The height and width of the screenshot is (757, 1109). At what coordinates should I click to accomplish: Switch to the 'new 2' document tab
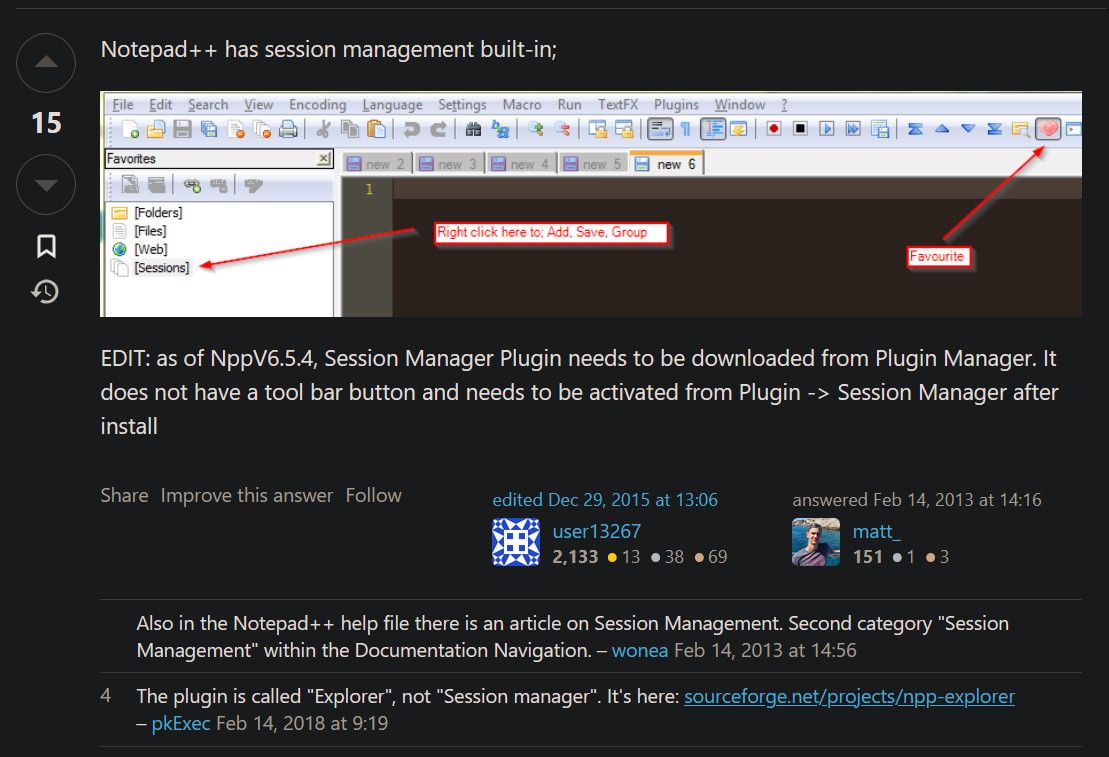click(x=376, y=164)
